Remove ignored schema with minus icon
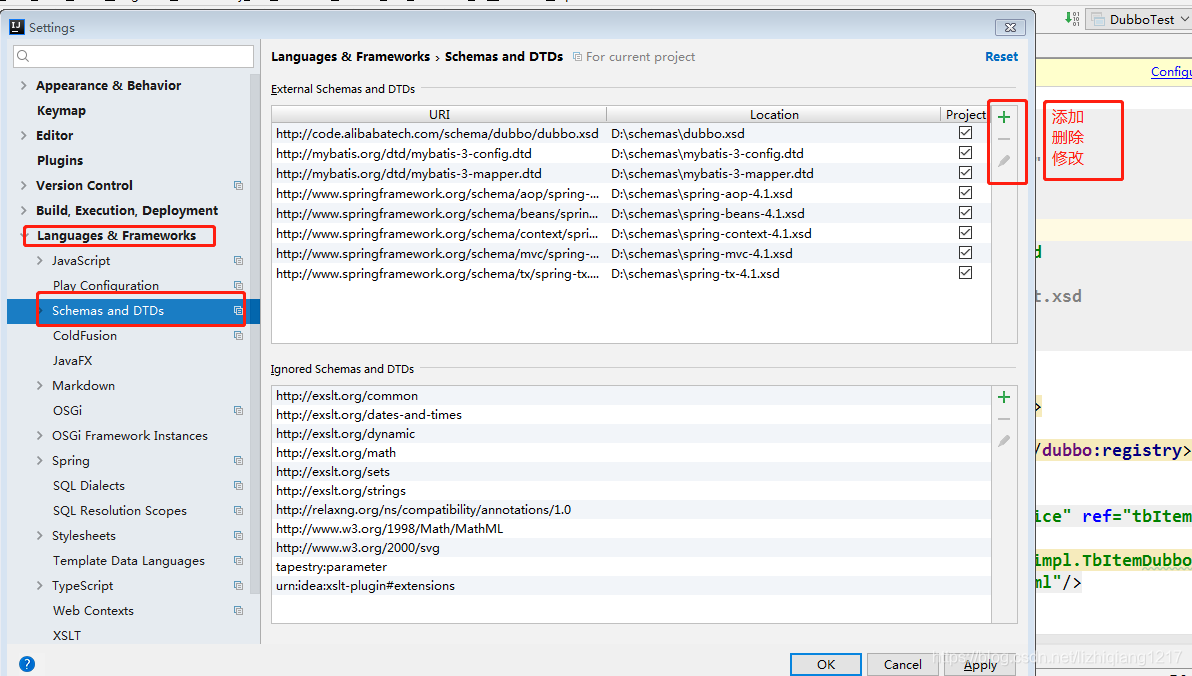Image resolution: width=1192 pixels, height=676 pixels. point(1003,419)
